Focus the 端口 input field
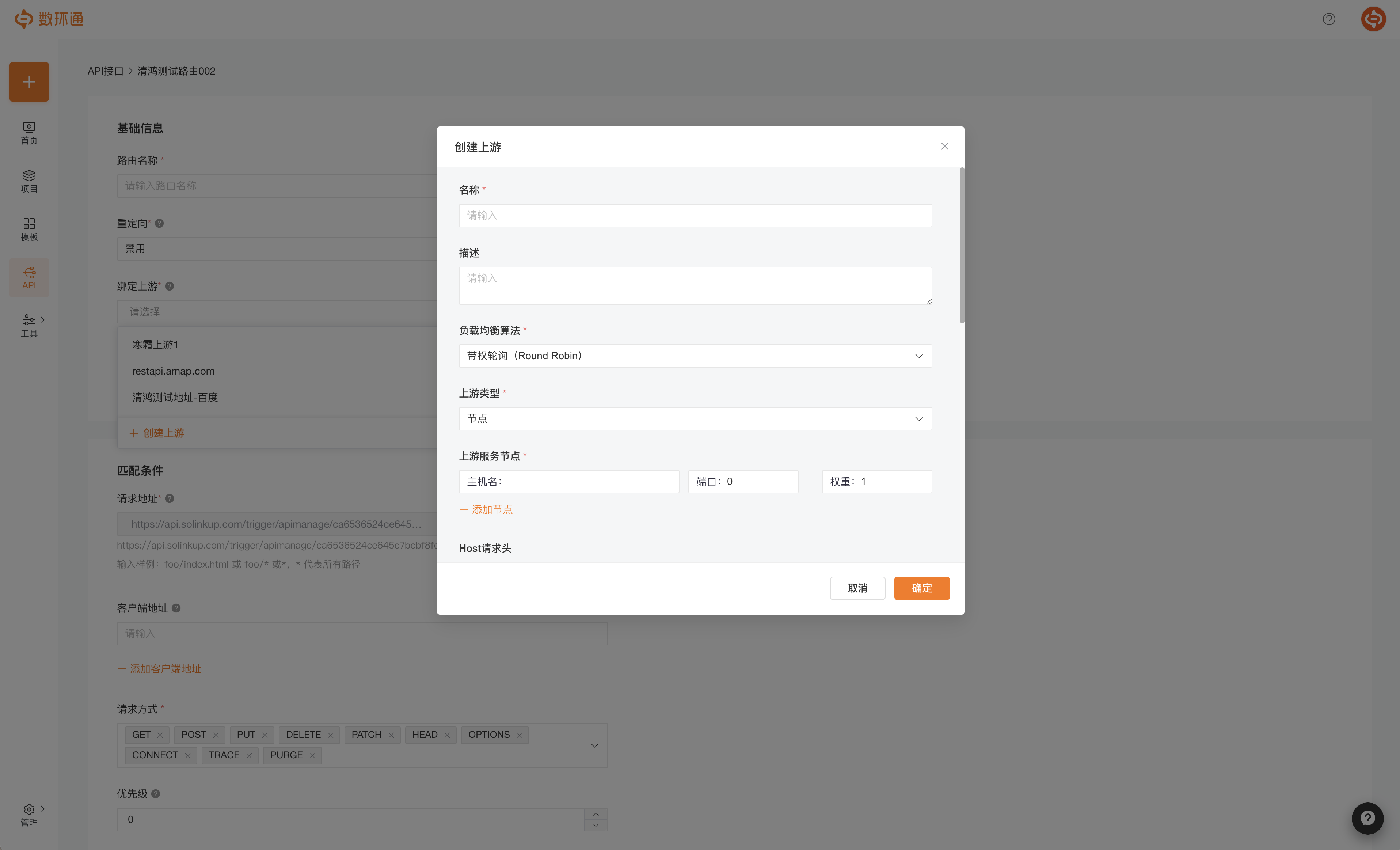The image size is (1400, 850). pyautogui.click(x=743, y=482)
